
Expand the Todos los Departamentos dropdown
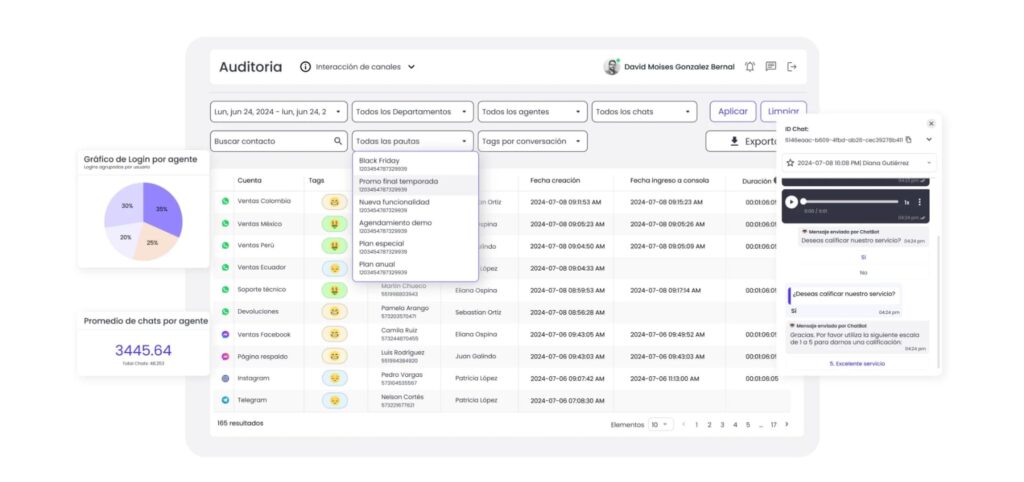click(412, 112)
